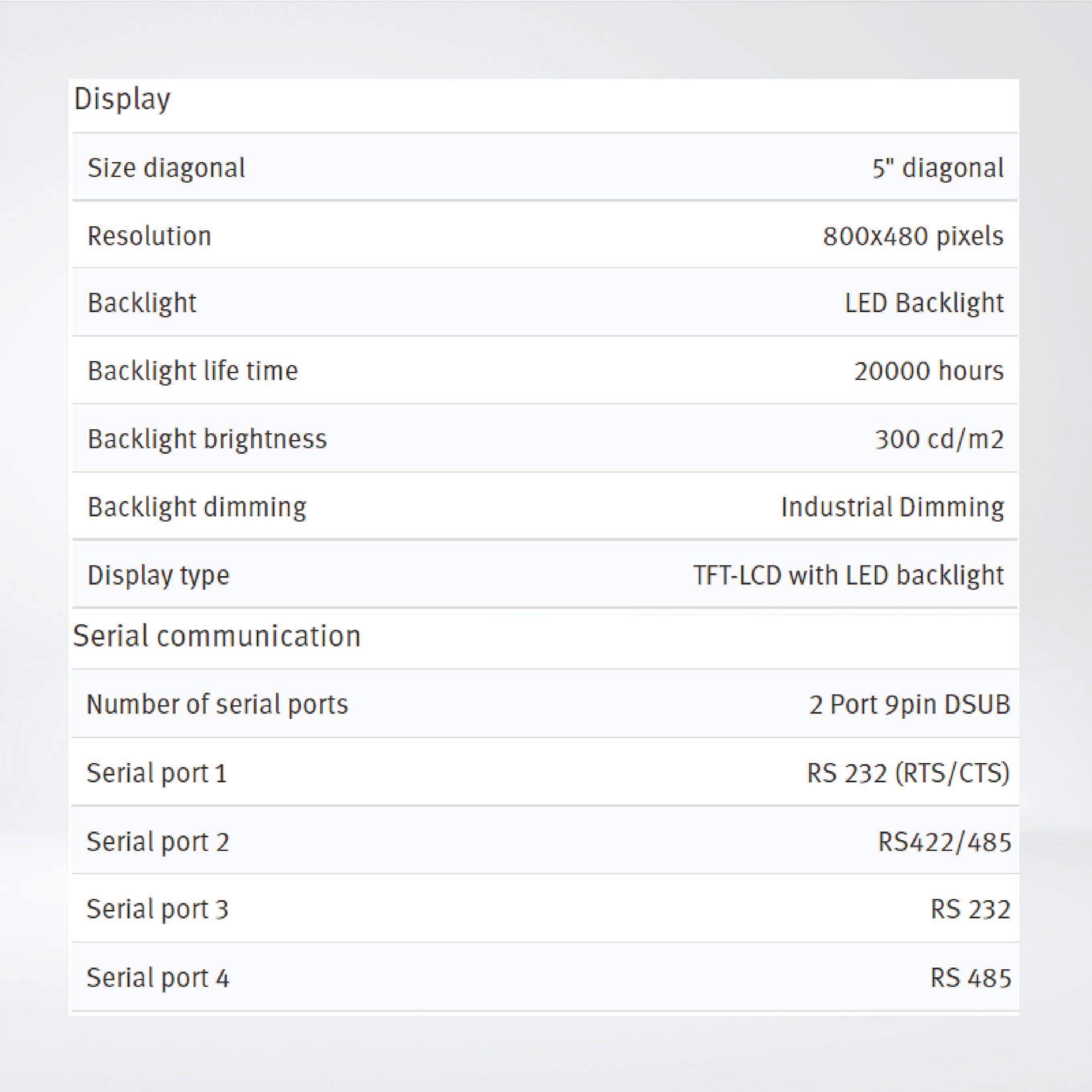Click the RS 232 (RTS/CTS) value
The image size is (1092, 1092).
pos(905,771)
